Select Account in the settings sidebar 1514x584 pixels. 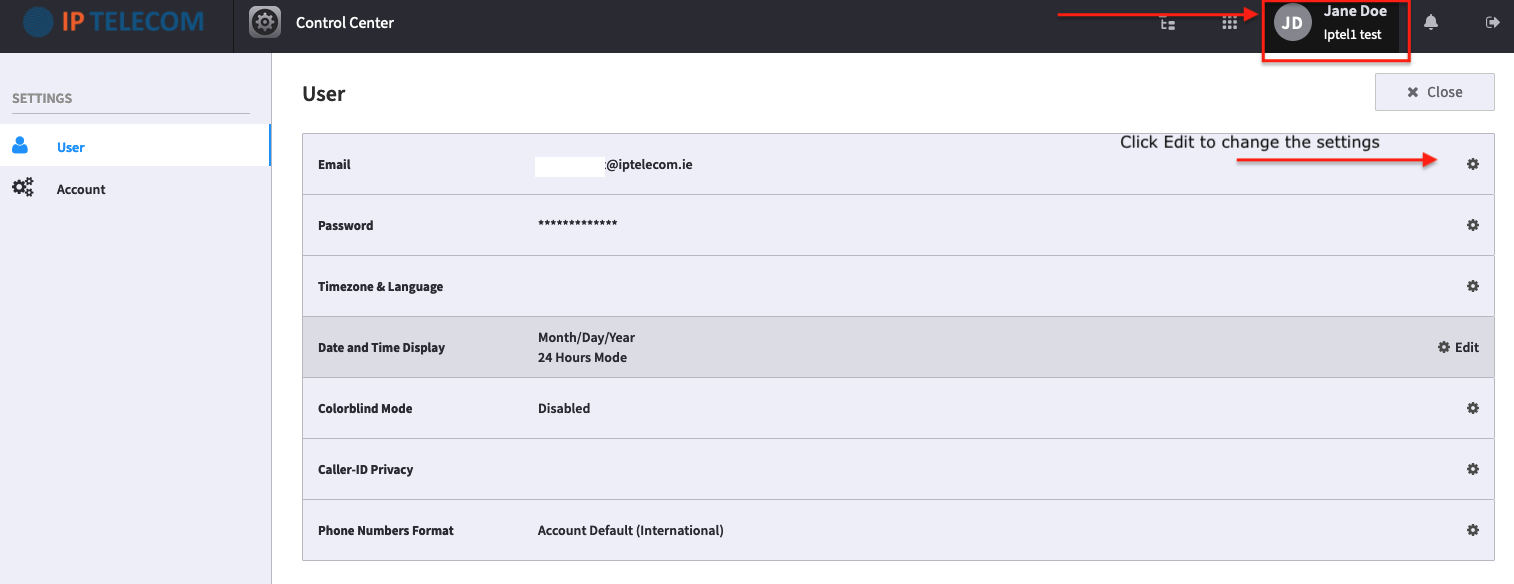pyautogui.click(x=135, y=189)
